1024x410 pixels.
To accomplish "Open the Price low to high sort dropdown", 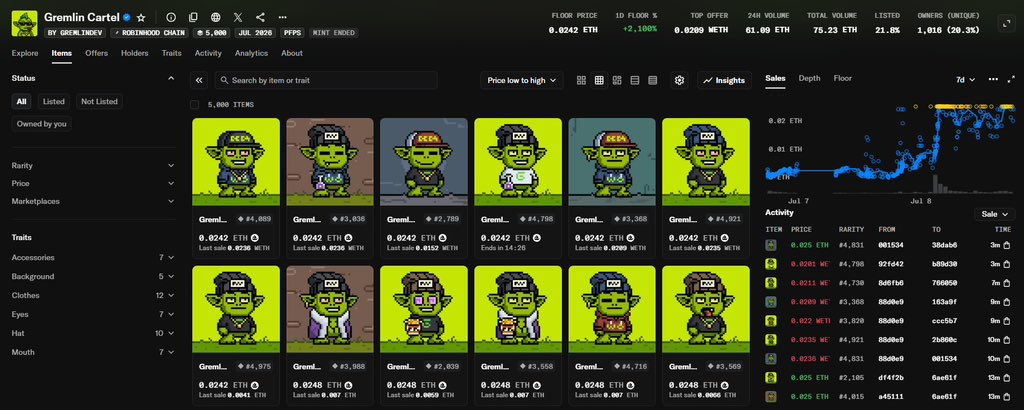I will pos(521,80).
